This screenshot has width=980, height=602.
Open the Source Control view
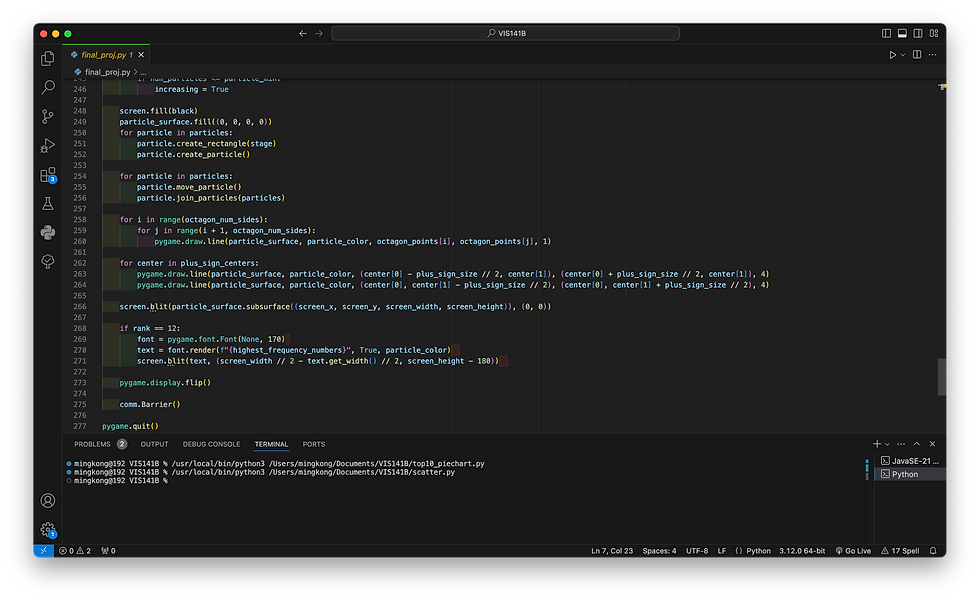click(47, 117)
